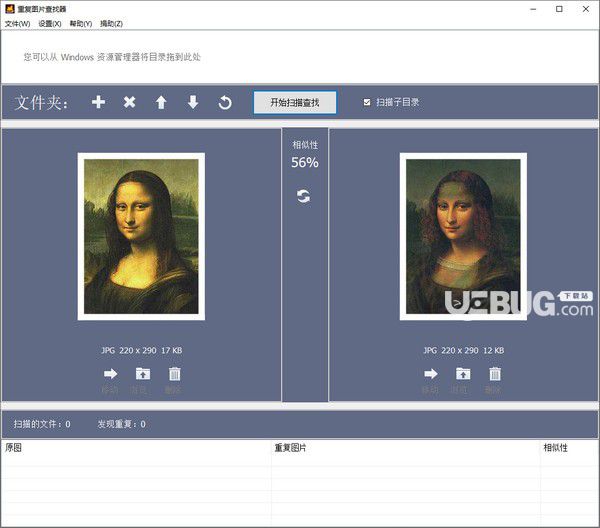Click the 扫描的文件：0 status text
600x528 pixels.
tap(42, 424)
